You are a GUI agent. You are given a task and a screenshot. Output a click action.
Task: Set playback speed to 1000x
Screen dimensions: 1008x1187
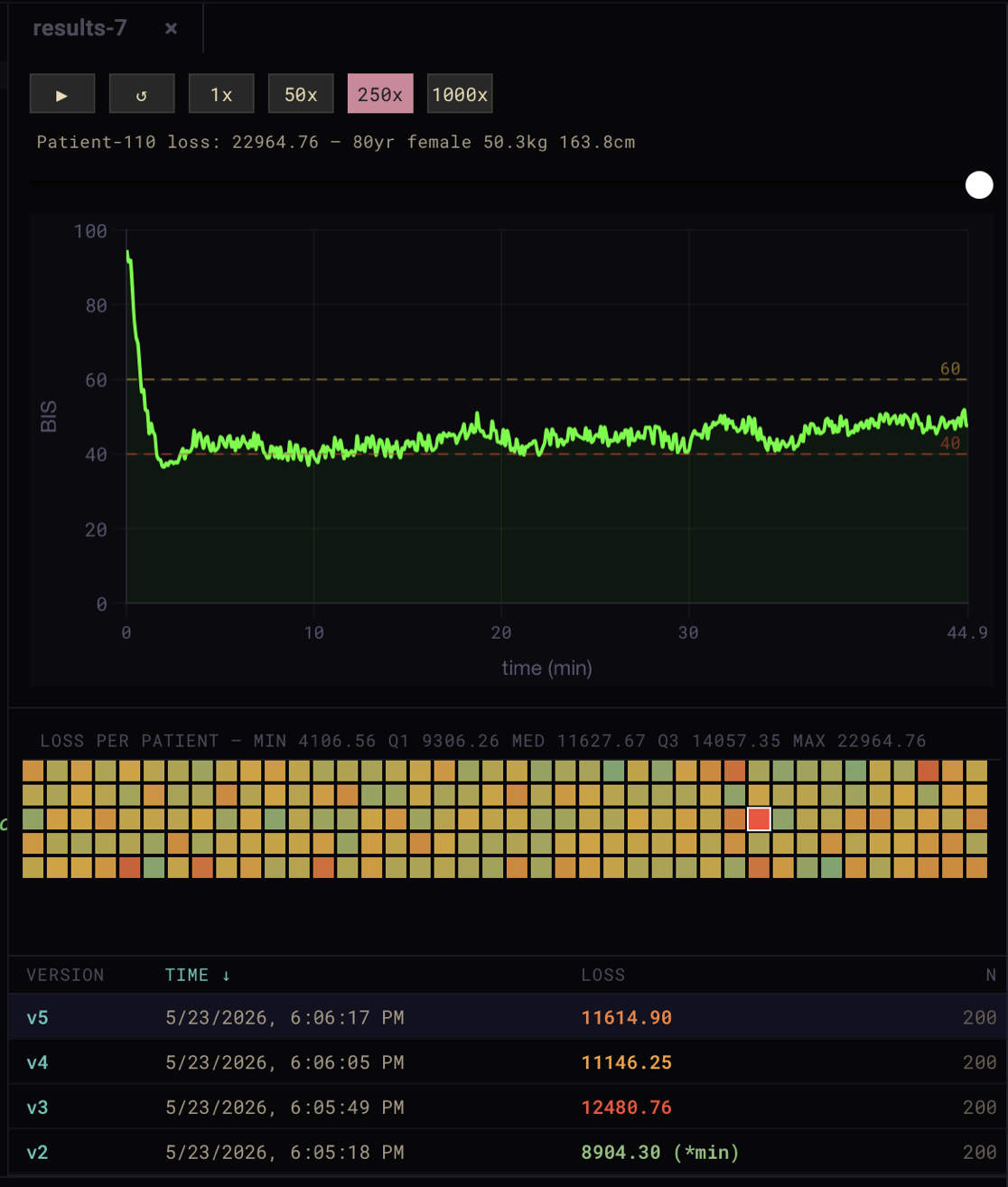click(x=460, y=94)
